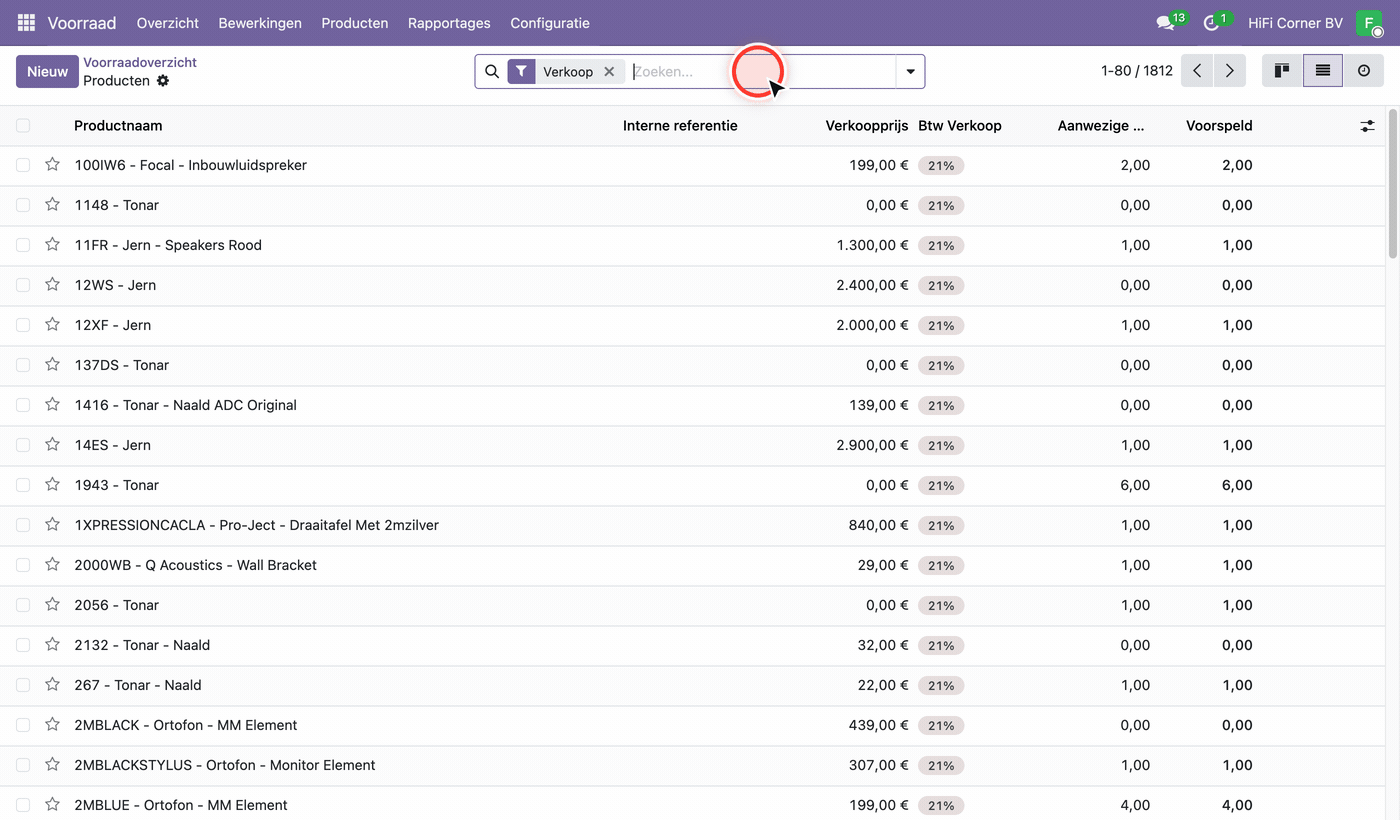Open the Bewerkingen menu
Viewport: 1400px width, 820px height.
click(260, 23)
